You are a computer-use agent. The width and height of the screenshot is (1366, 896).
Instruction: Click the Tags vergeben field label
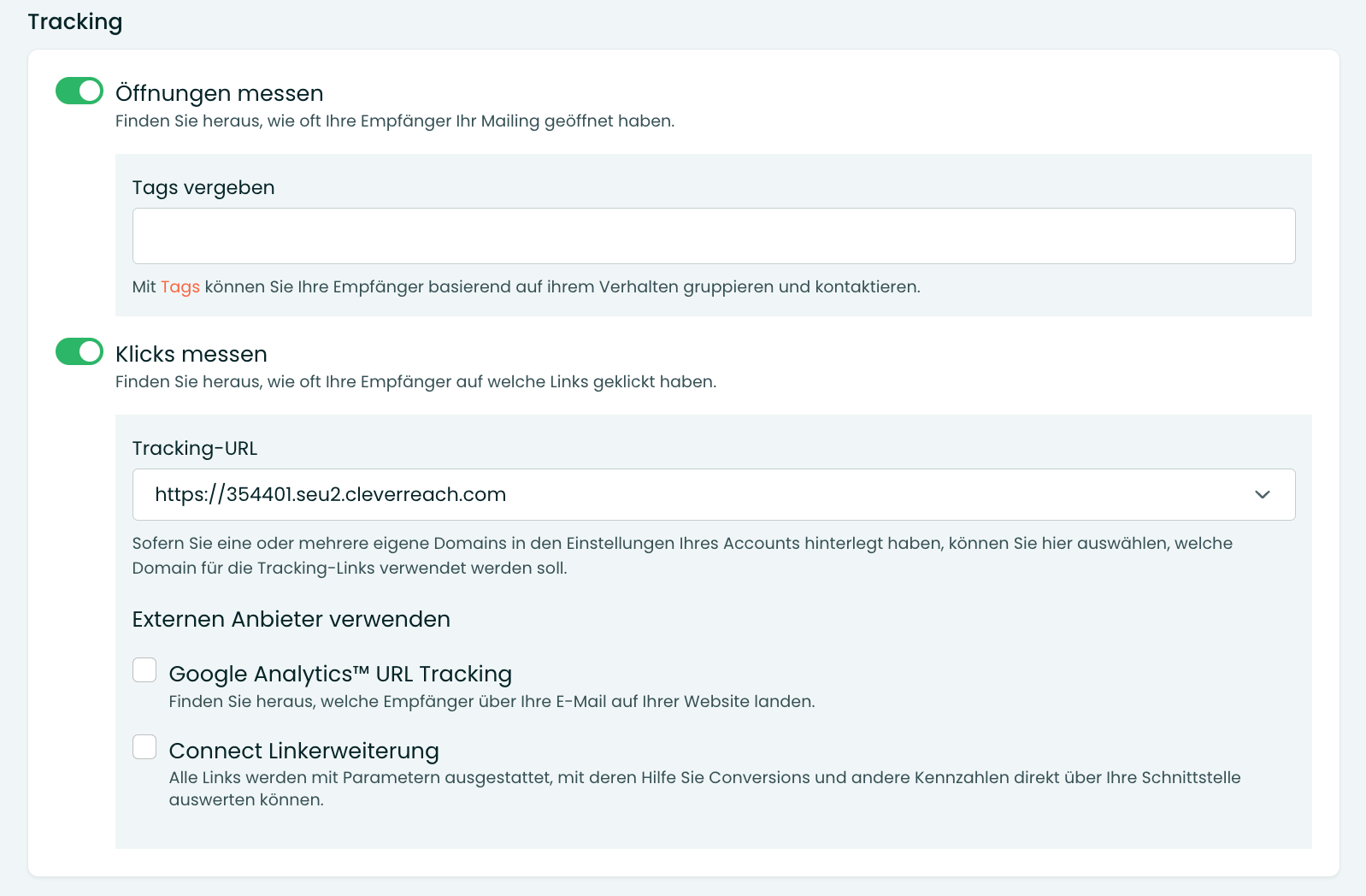[203, 188]
